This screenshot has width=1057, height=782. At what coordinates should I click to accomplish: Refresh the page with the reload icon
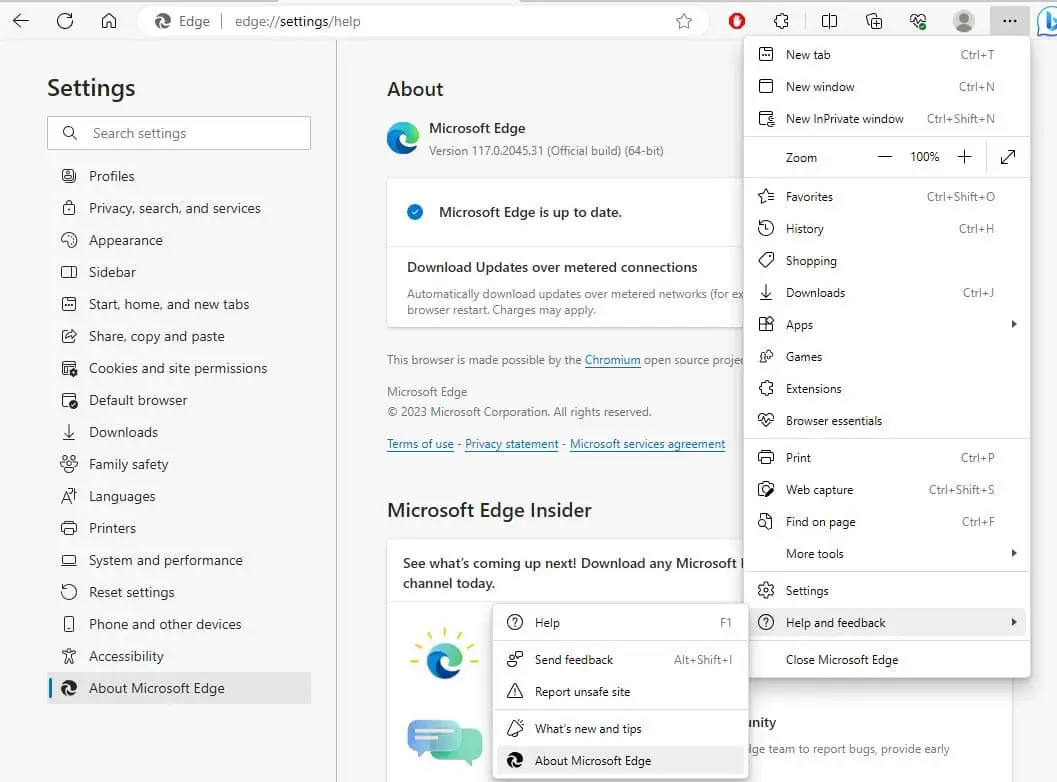pyautogui.click(x=64, y=20)
